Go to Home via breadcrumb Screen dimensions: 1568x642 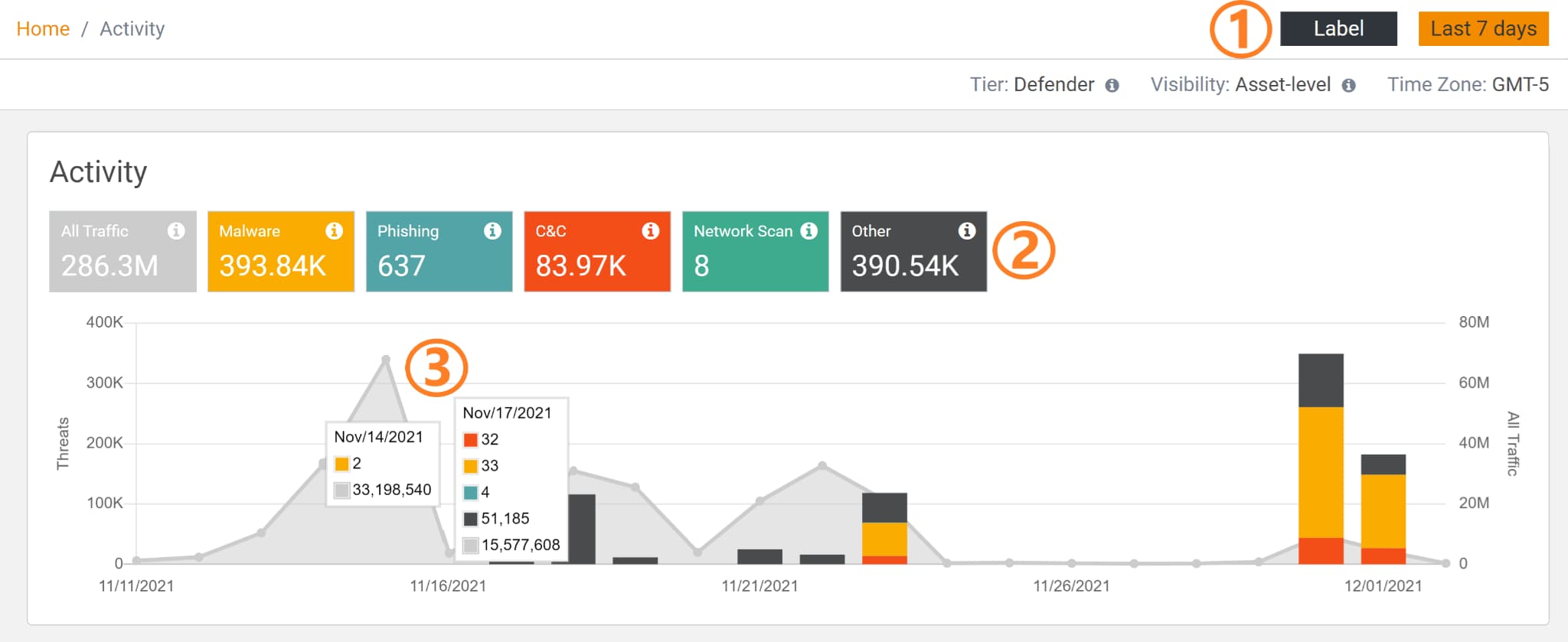[43, 29]
